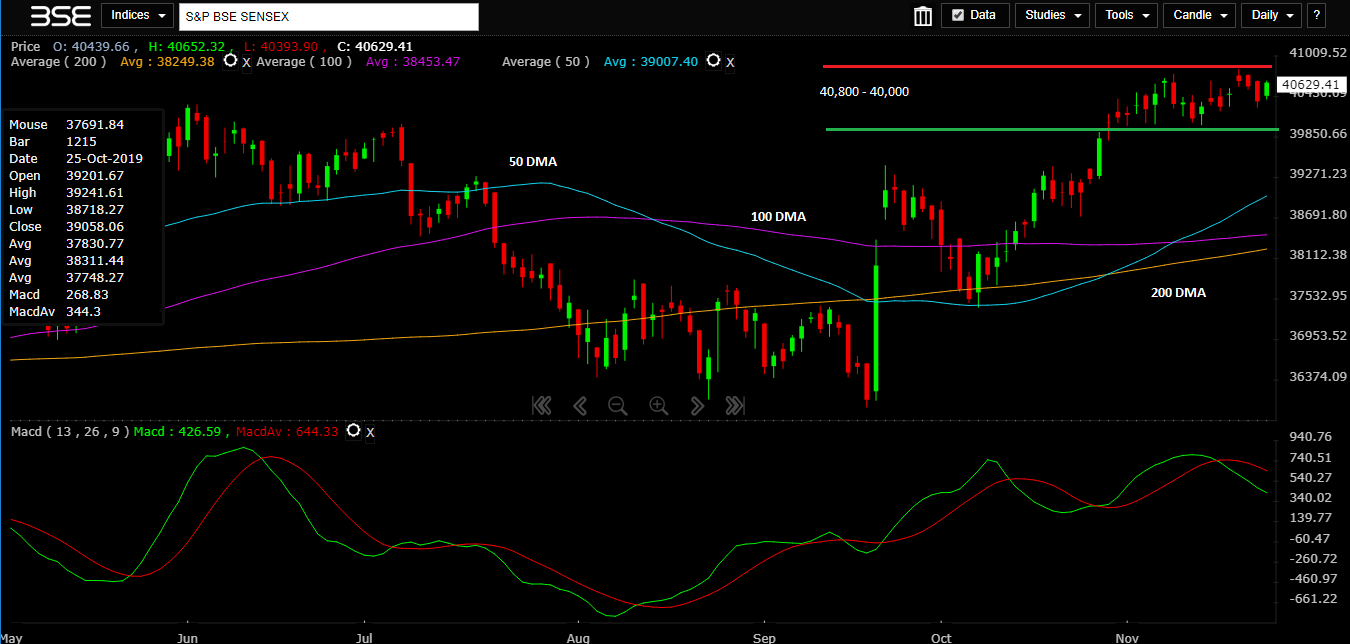Zoom in with the magnifier plus icon
Screen dimensions: 1350x644
pos(658,405)
